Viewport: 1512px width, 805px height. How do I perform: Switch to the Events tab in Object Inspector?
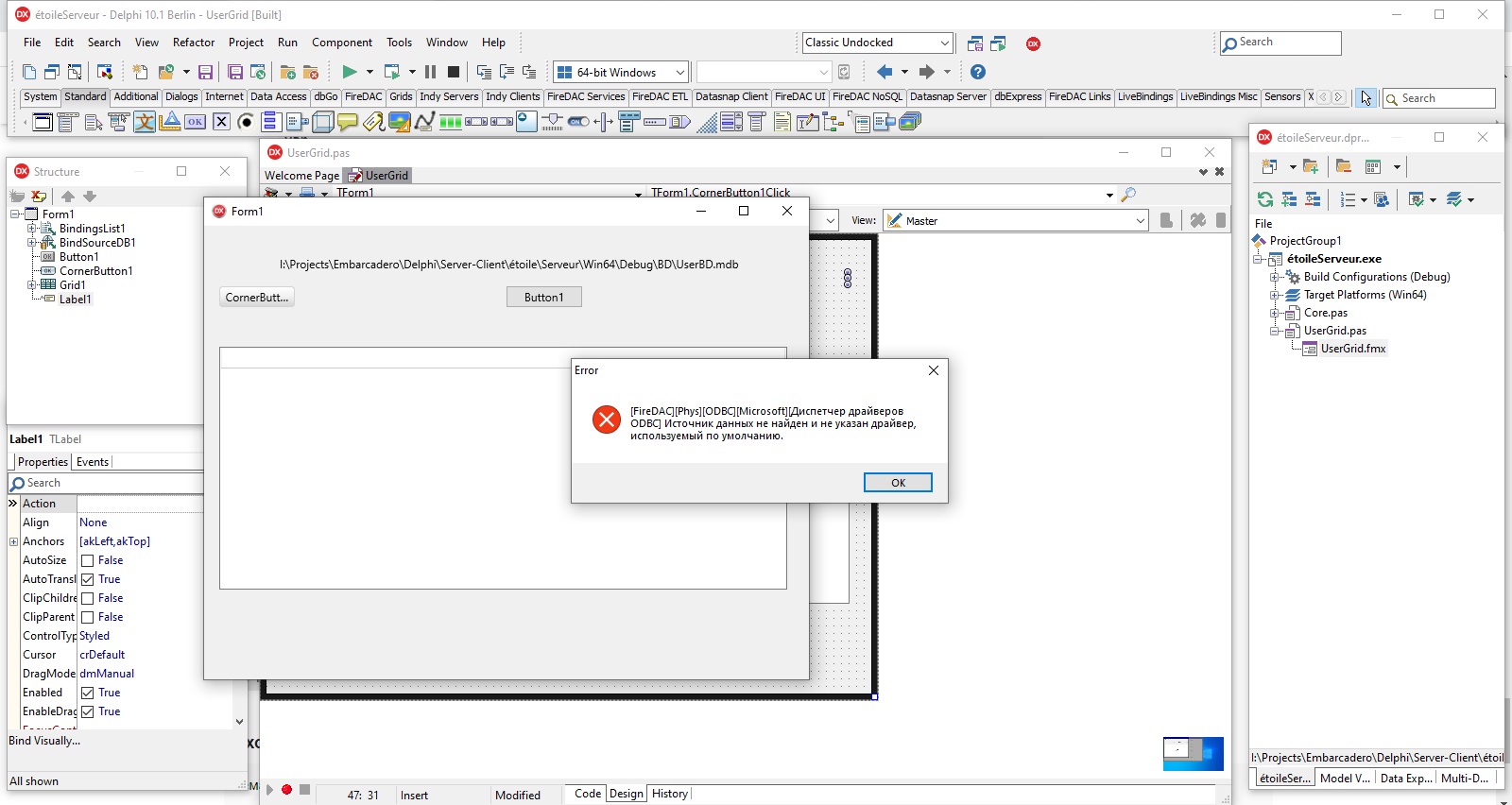point(93,462)
